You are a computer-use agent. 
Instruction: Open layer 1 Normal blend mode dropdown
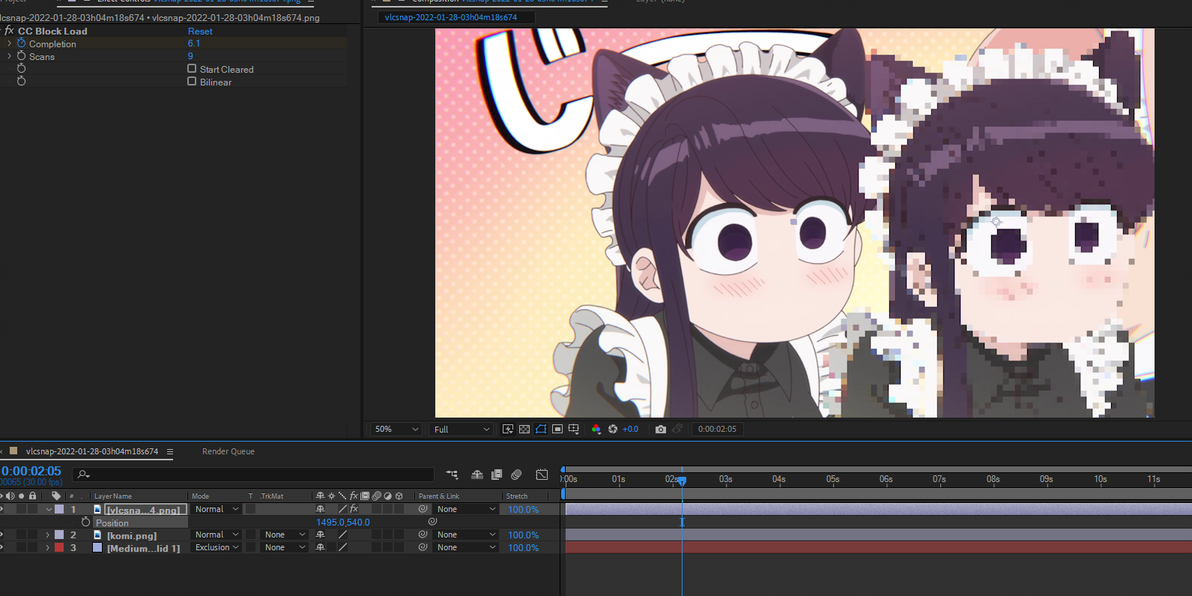click(217, 509)
